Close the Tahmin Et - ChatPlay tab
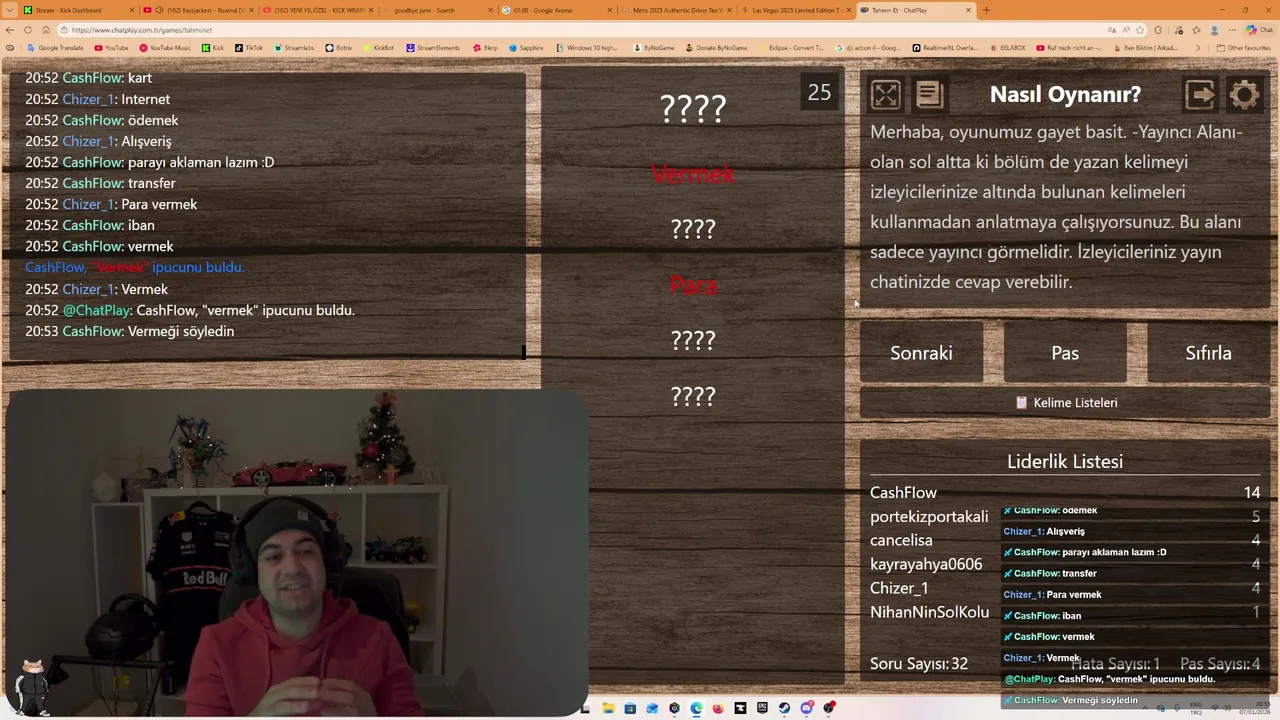 (x=968, y=10)
